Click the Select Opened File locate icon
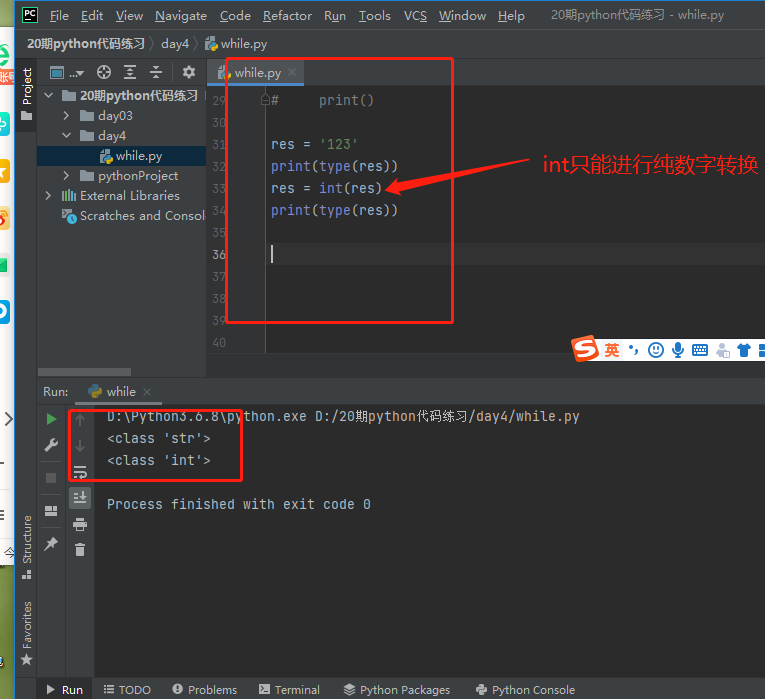The width and height of the screenshot is (765, 699). point(104,72)
